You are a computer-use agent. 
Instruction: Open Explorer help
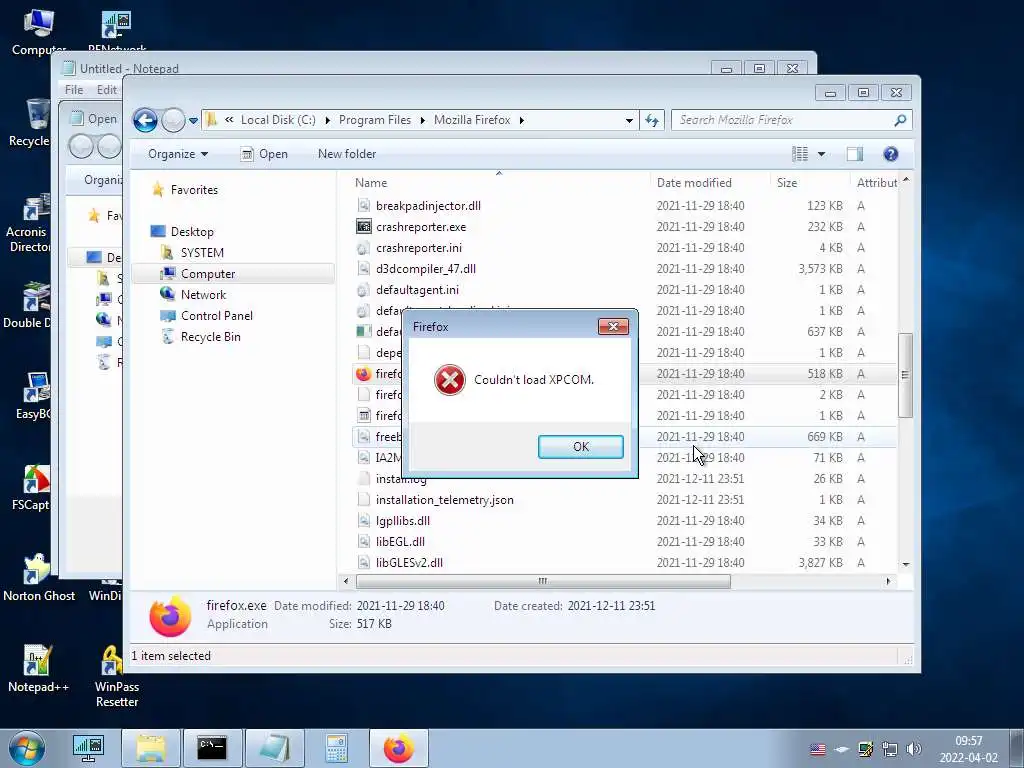pos(891,154)
